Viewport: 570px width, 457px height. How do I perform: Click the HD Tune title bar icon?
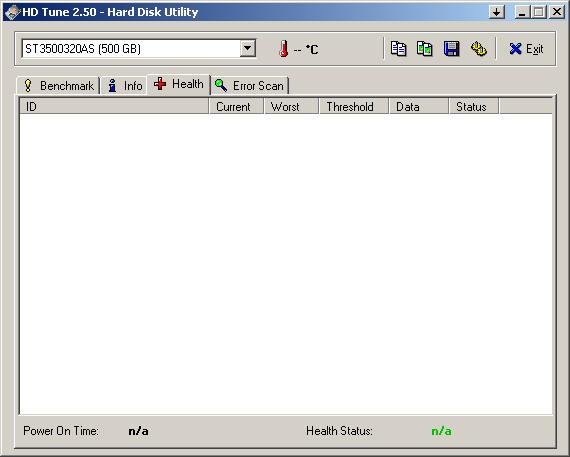pos(12,12)
